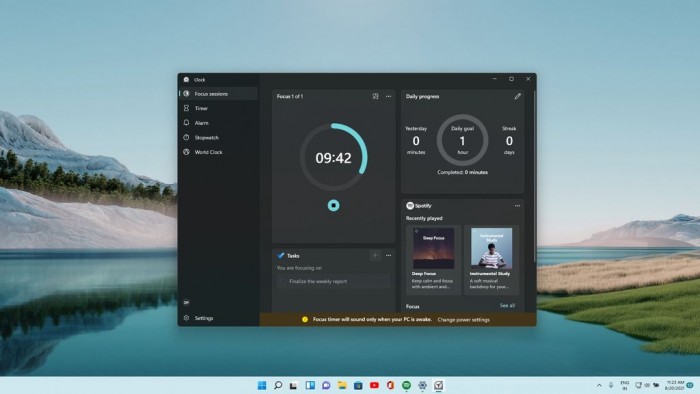Mark 'Finalize the weekly report' task complete
This screenshot has height=394, width=700.
tap(283, 281)
